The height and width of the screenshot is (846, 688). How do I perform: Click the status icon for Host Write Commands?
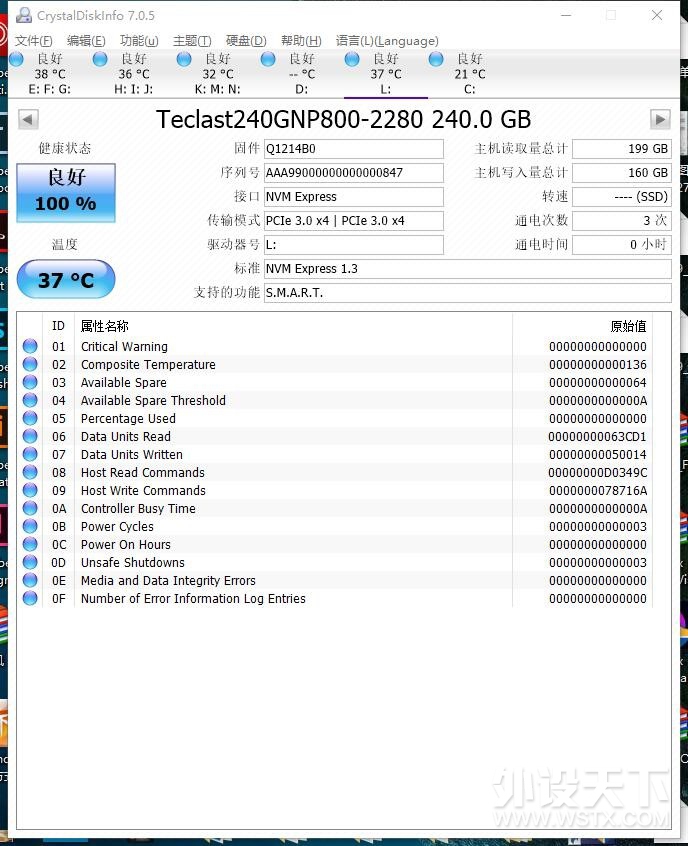point(30,490)
